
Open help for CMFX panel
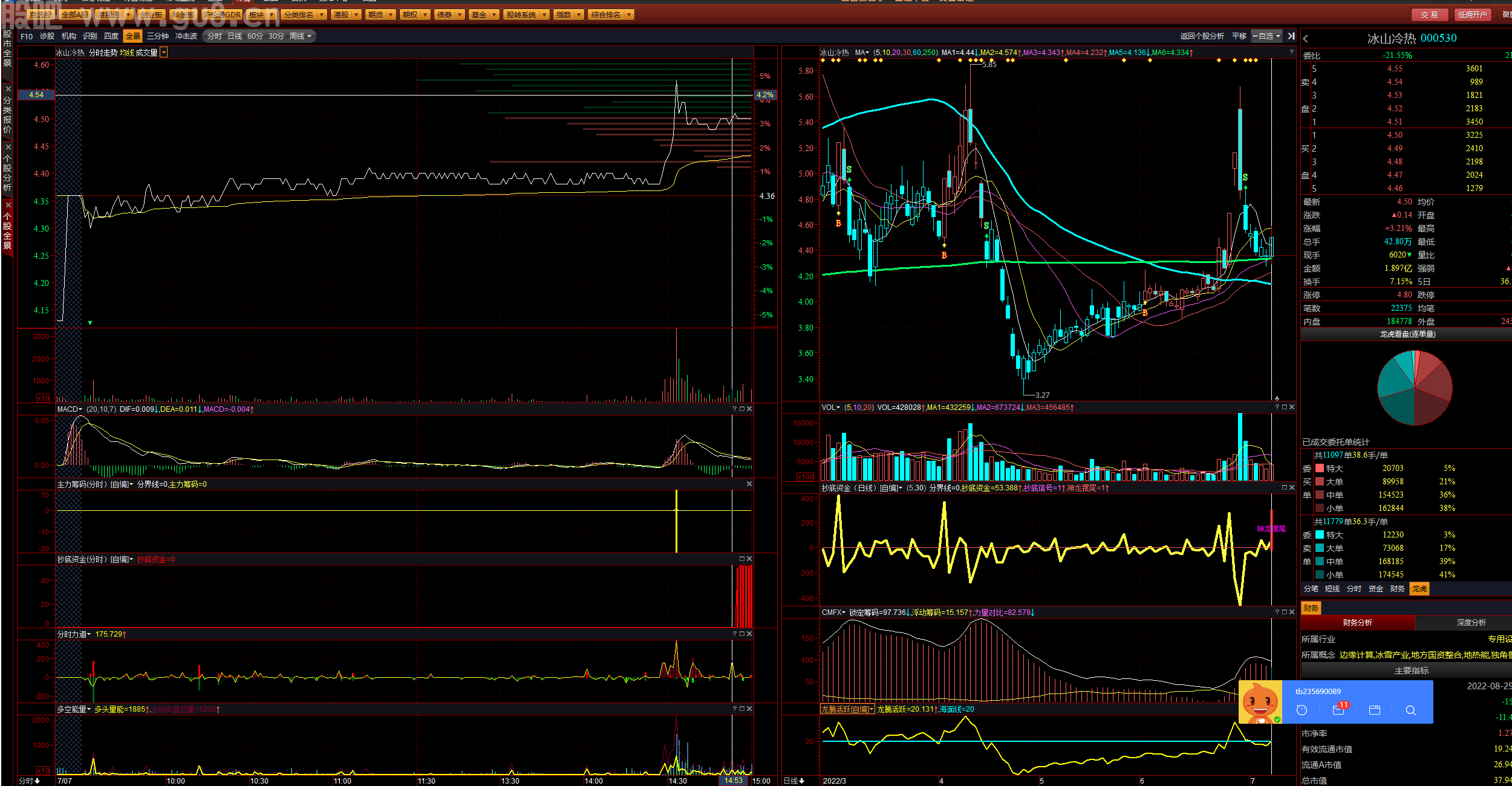[1277, 612]
